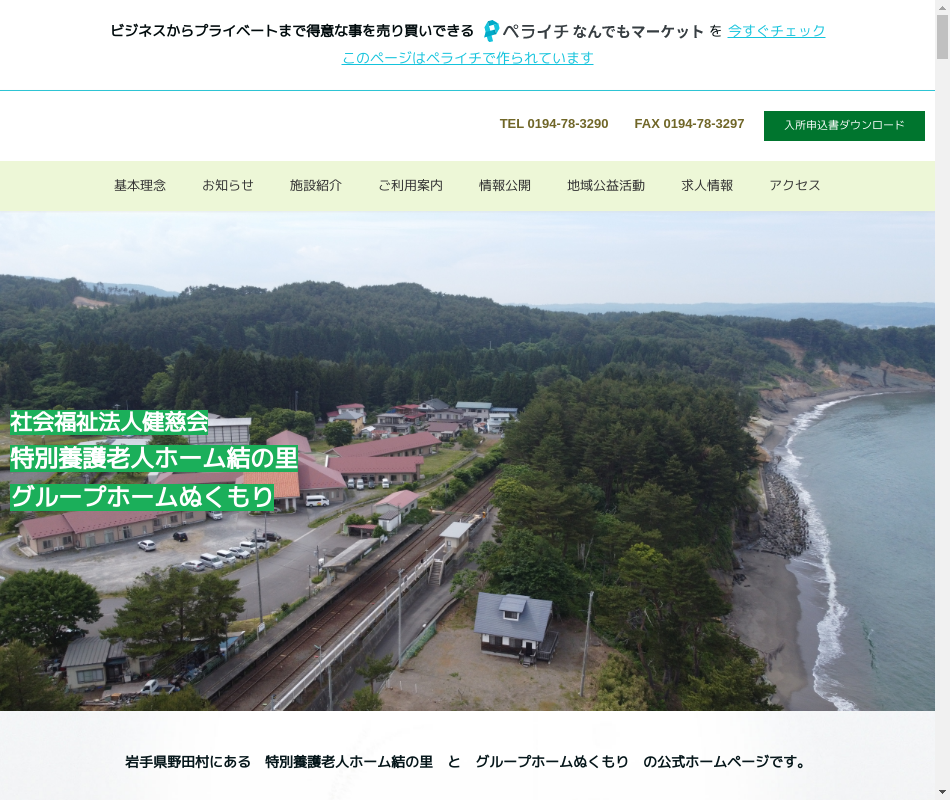Click the 岩手県野田村にある intro sentence
This screenshot has height=800, width=950.
(464, 762)
